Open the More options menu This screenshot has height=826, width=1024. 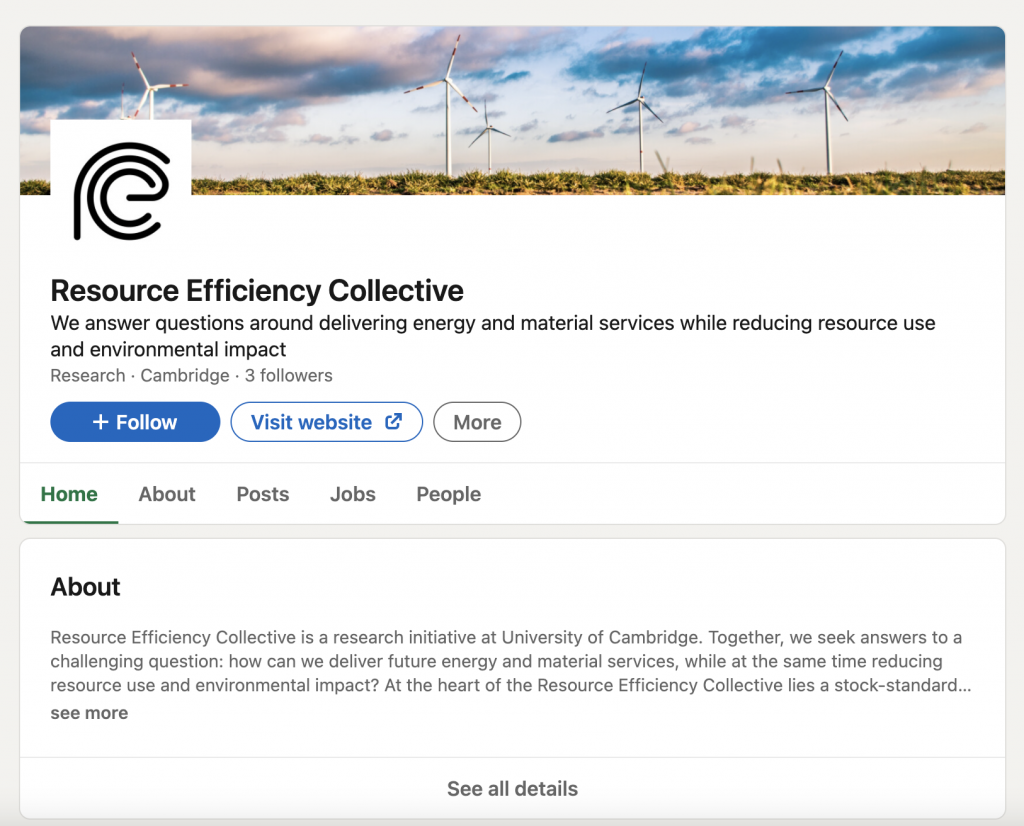point(477,422)
